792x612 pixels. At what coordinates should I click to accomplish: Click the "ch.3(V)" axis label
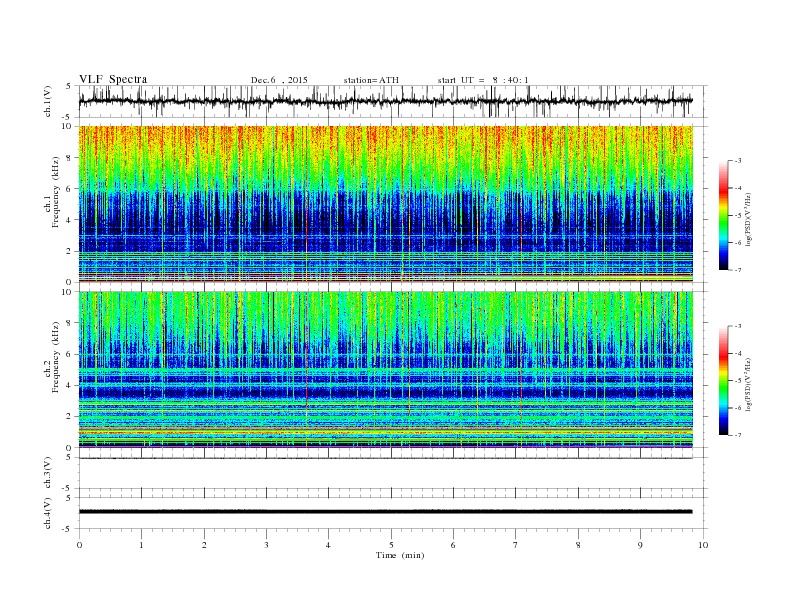pos(48,473)
